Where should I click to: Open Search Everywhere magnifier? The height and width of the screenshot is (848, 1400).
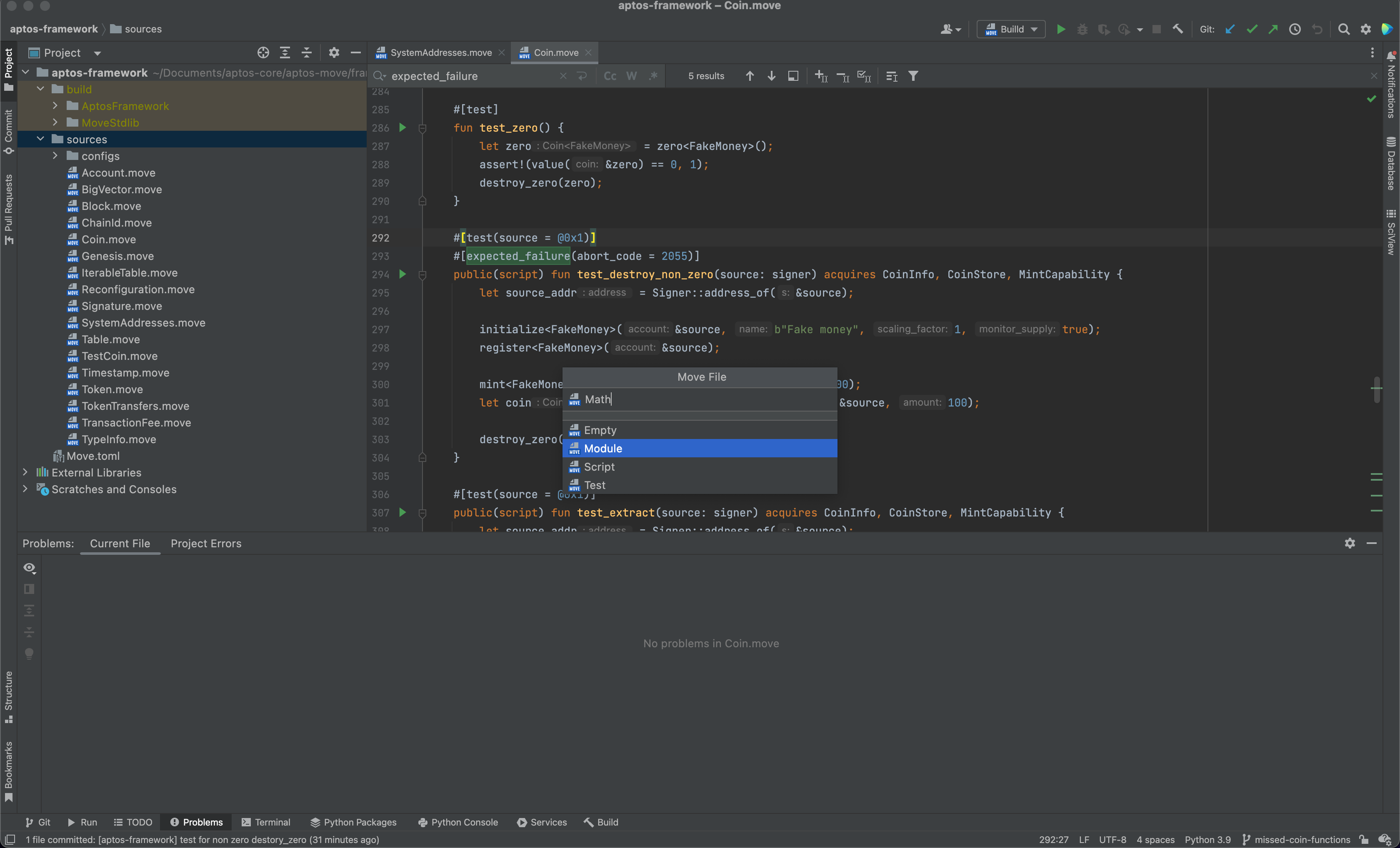1344,29
